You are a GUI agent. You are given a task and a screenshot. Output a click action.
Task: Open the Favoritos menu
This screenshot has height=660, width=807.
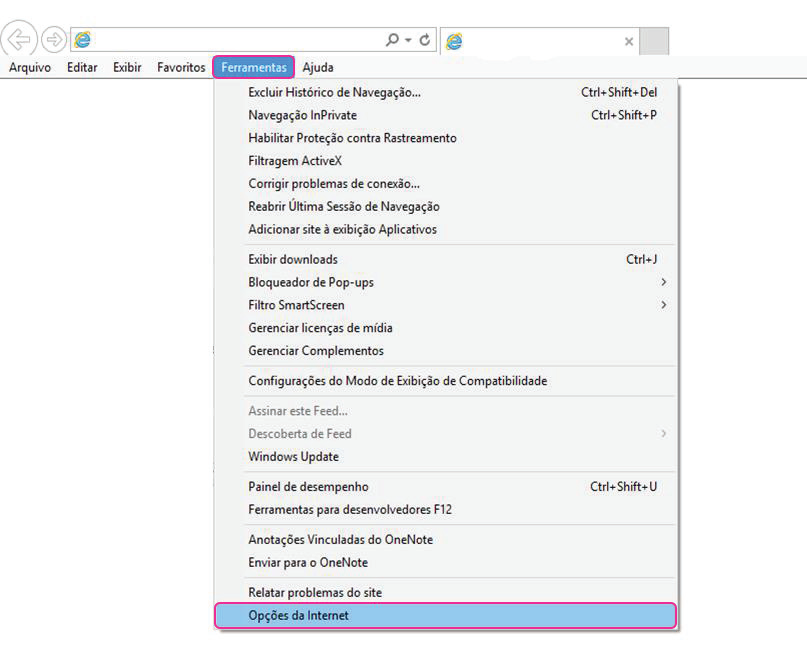click(x=181, y=68)
